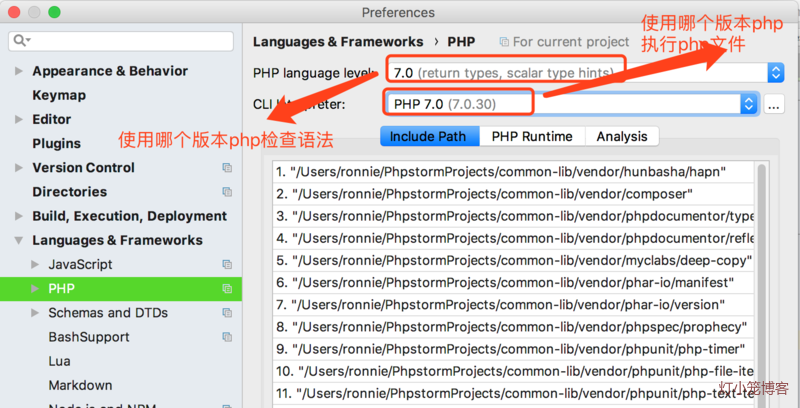Click project-level icon next to Version Control
The image size is (800, 408).
pyautogui.click(x=227, y=168)
